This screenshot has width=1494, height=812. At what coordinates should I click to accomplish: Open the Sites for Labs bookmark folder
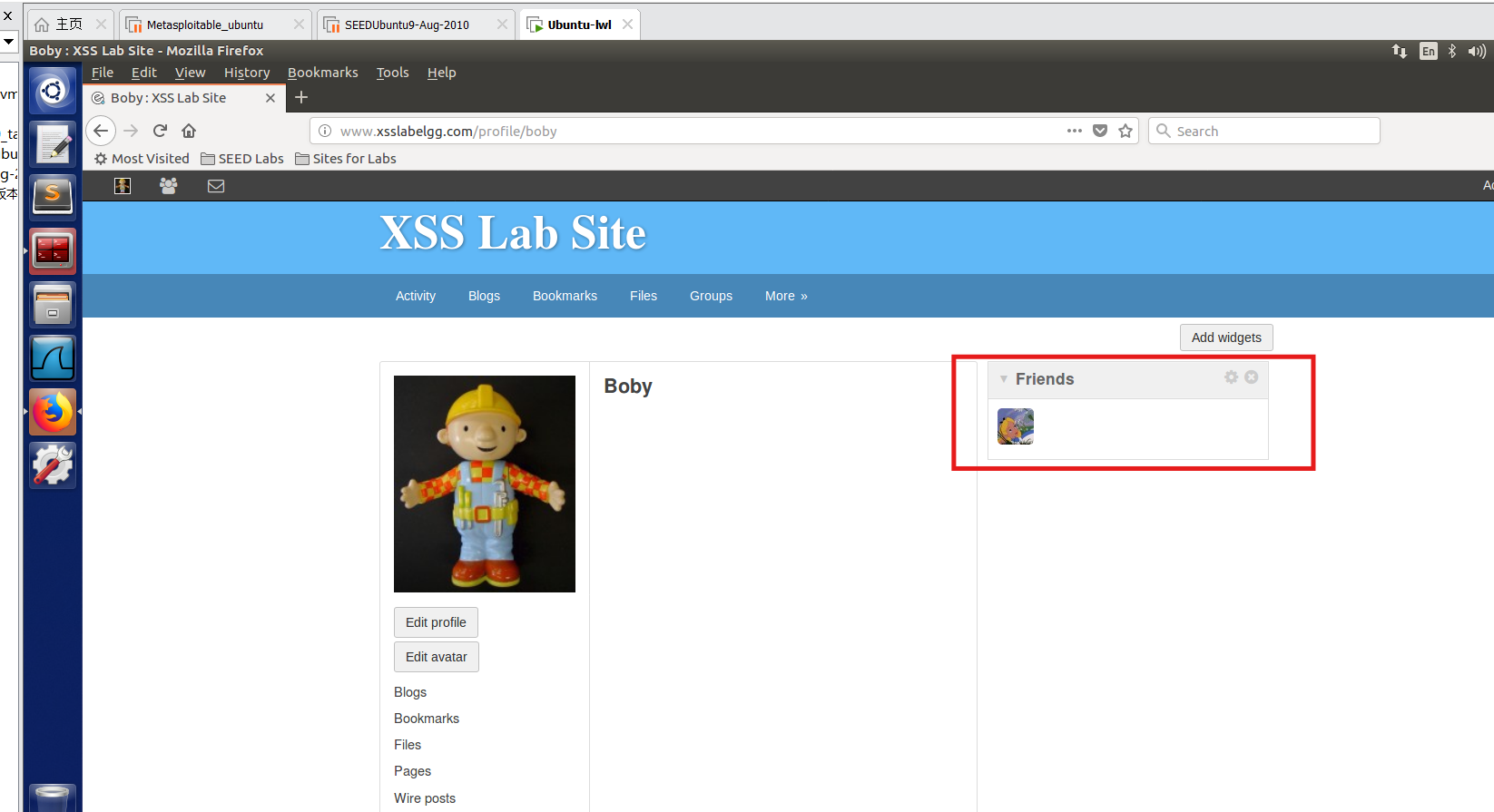346,159
